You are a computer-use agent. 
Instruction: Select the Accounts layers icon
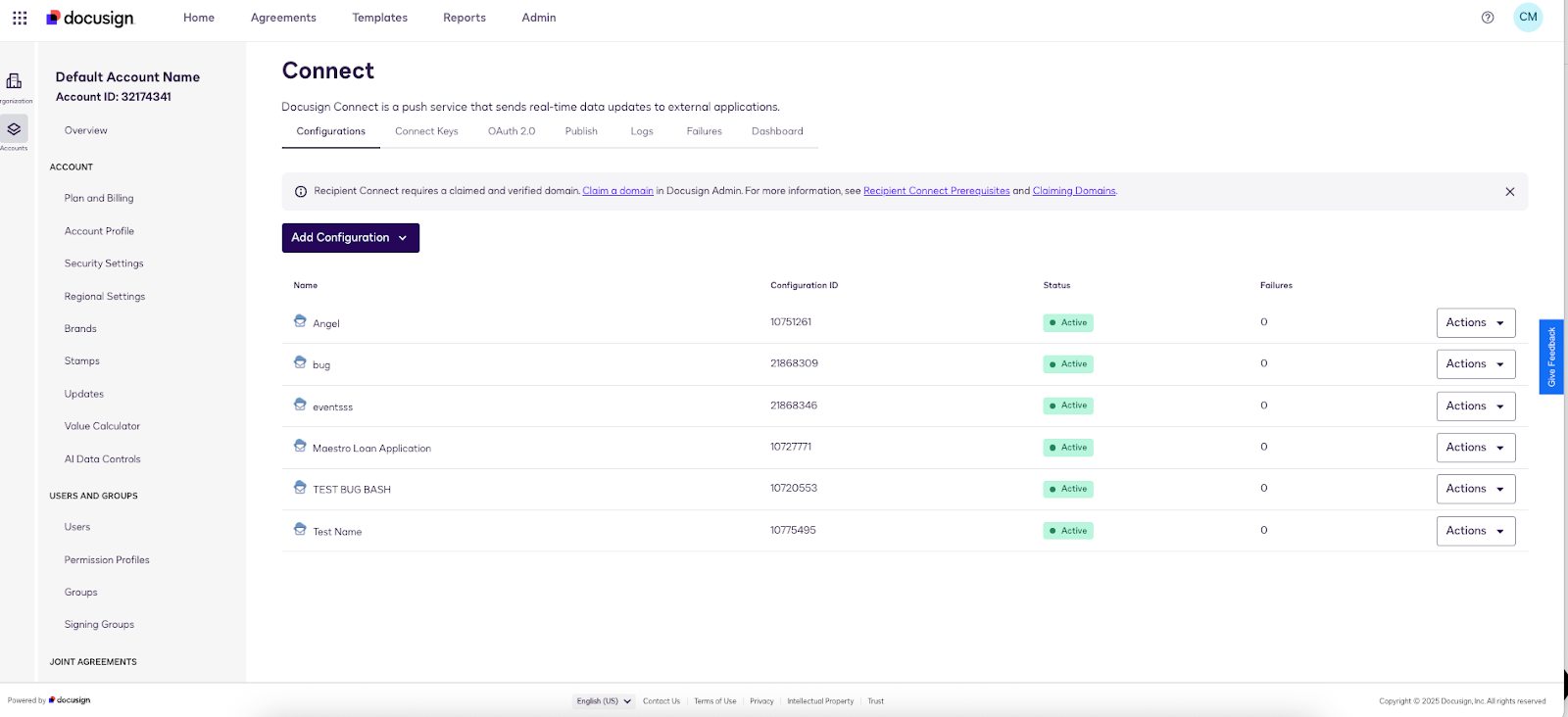pyautogui.click(x=14, y=129)
